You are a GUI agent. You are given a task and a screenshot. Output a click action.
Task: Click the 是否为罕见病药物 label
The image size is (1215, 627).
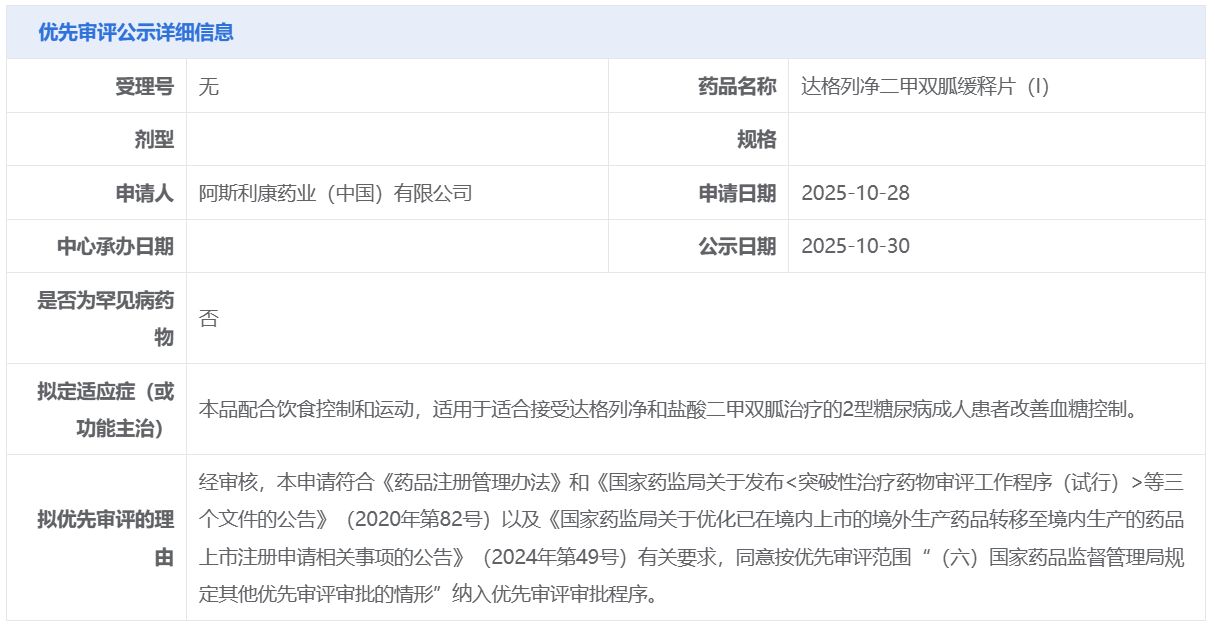coord(106,318)
